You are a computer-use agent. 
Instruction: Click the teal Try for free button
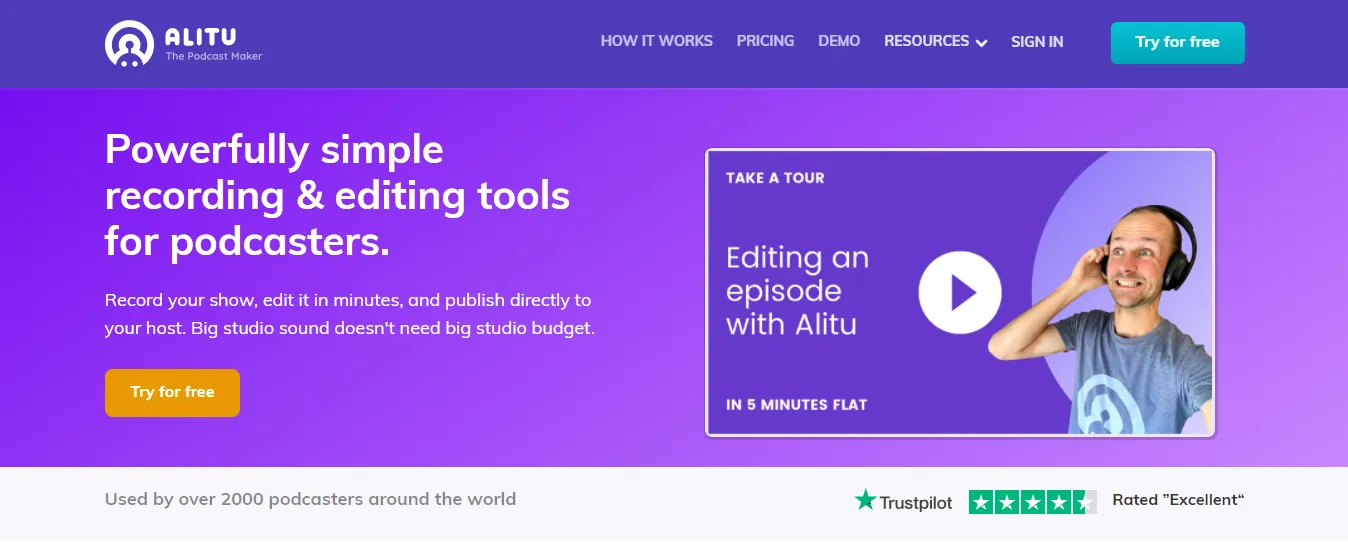[x=1177, y=43]
